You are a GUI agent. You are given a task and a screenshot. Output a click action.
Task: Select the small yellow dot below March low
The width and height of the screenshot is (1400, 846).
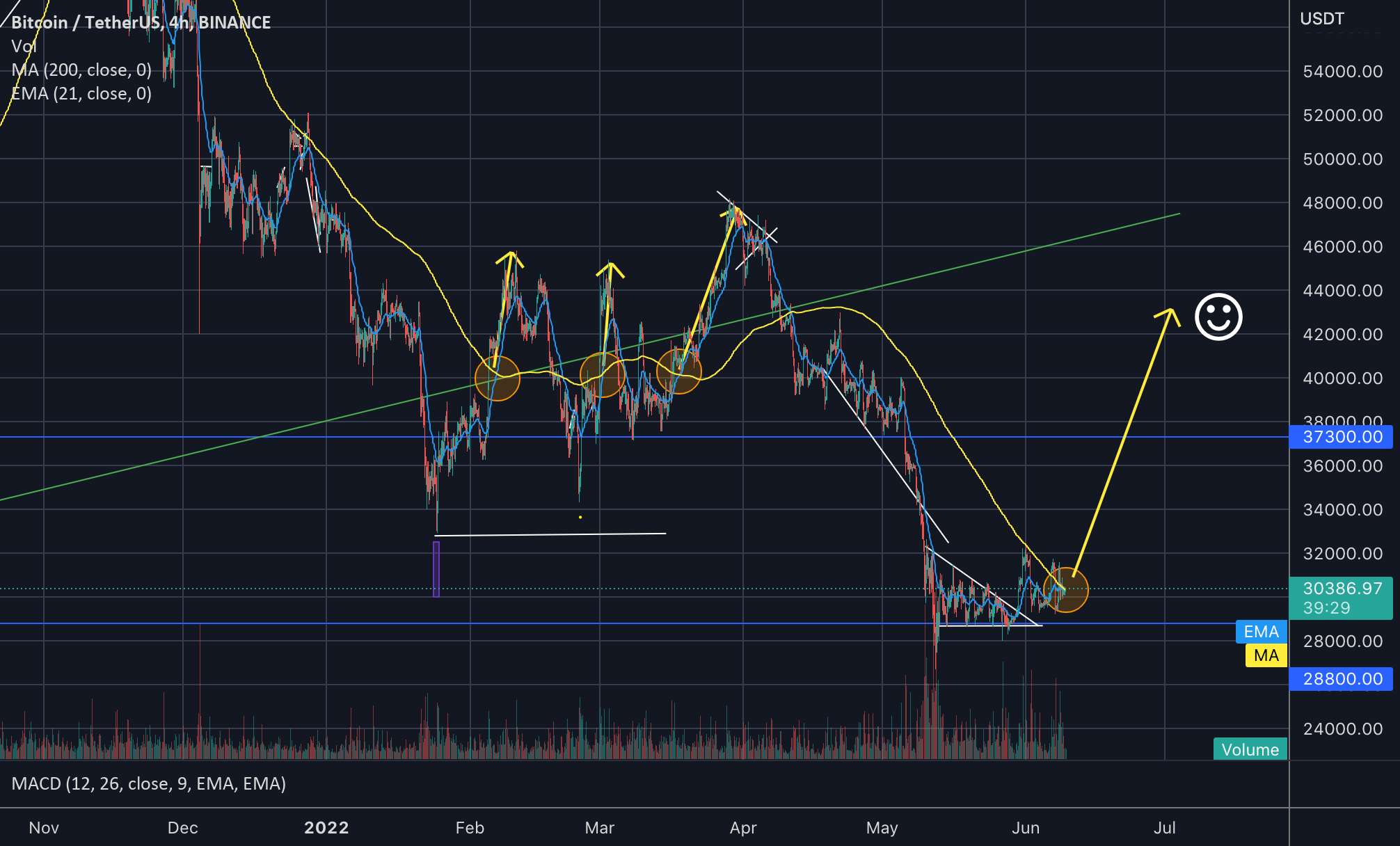coord(580,517)
